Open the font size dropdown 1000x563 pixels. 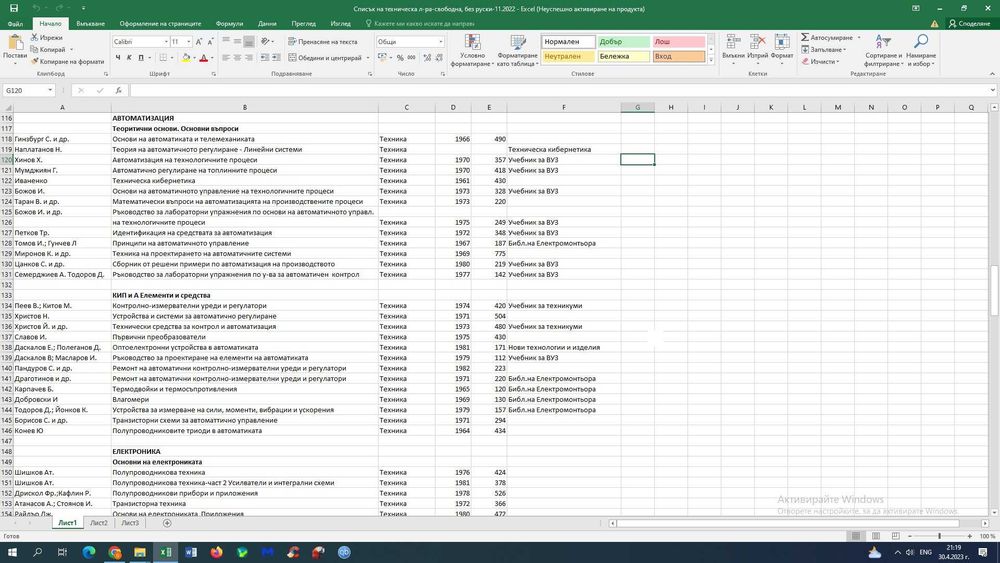coord(189,41)
